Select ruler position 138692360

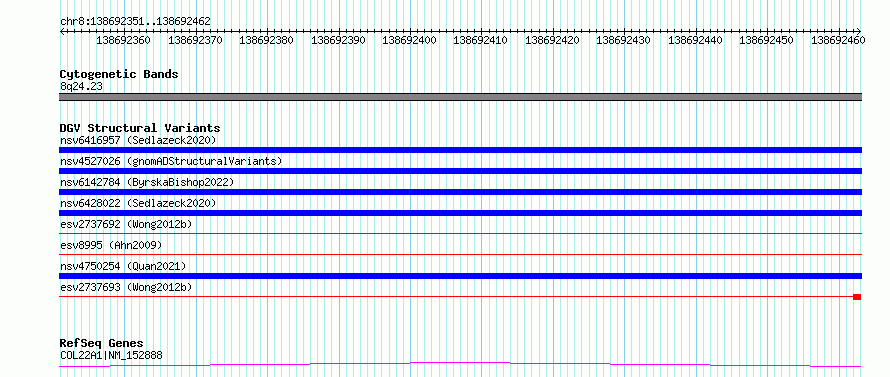pos(124,40)
